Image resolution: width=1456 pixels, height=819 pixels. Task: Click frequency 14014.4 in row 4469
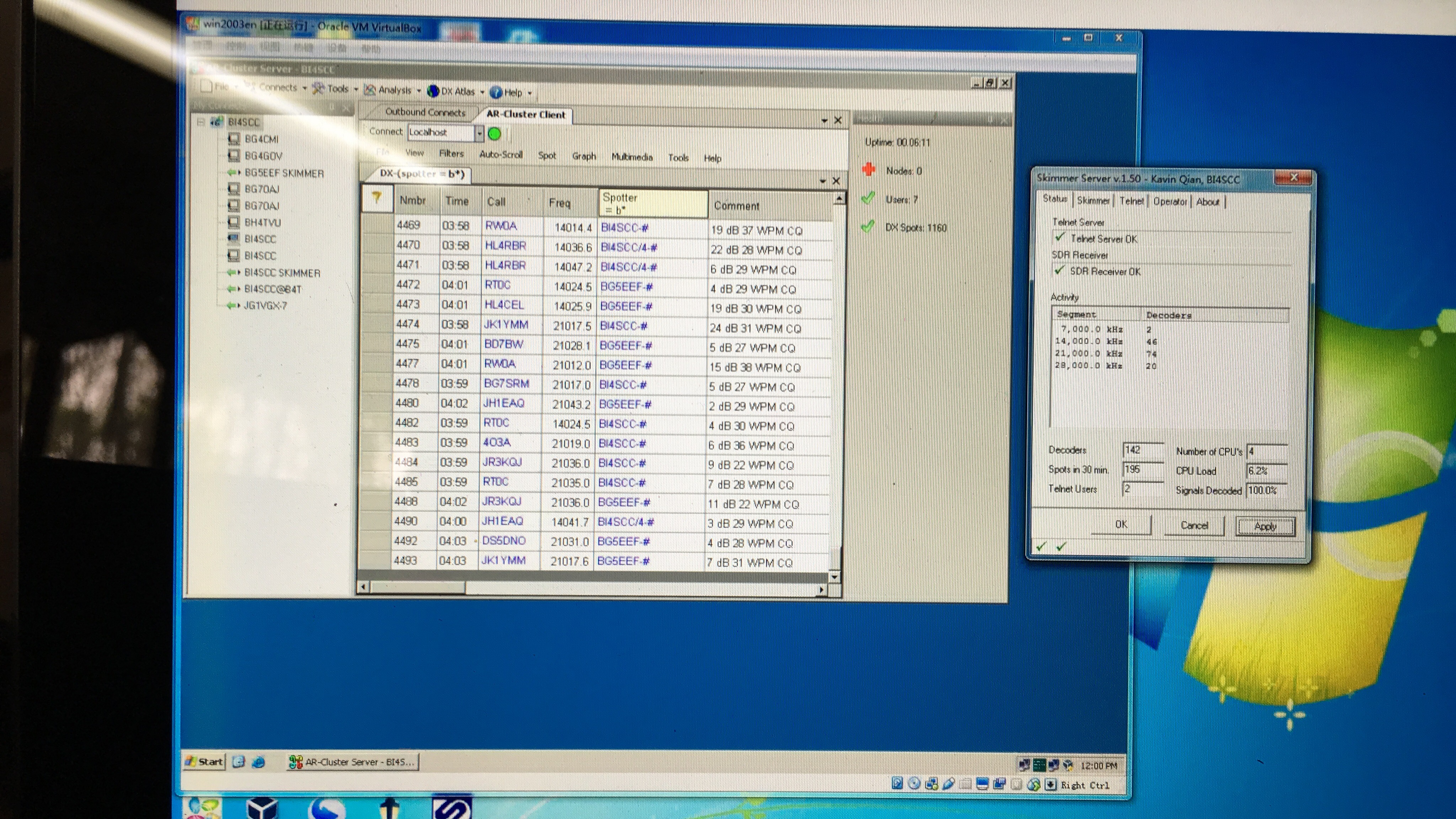573,227
